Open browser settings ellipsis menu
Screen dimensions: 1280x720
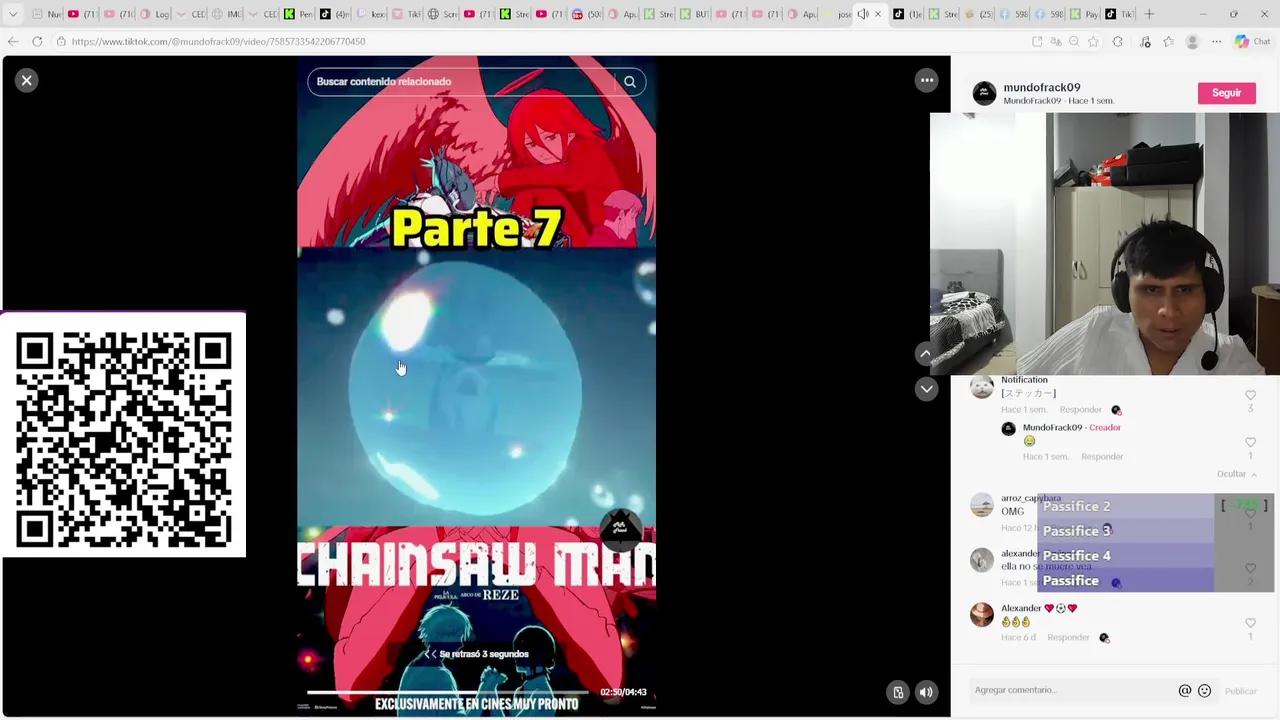pyautogui.click(x=1216, y=41)
